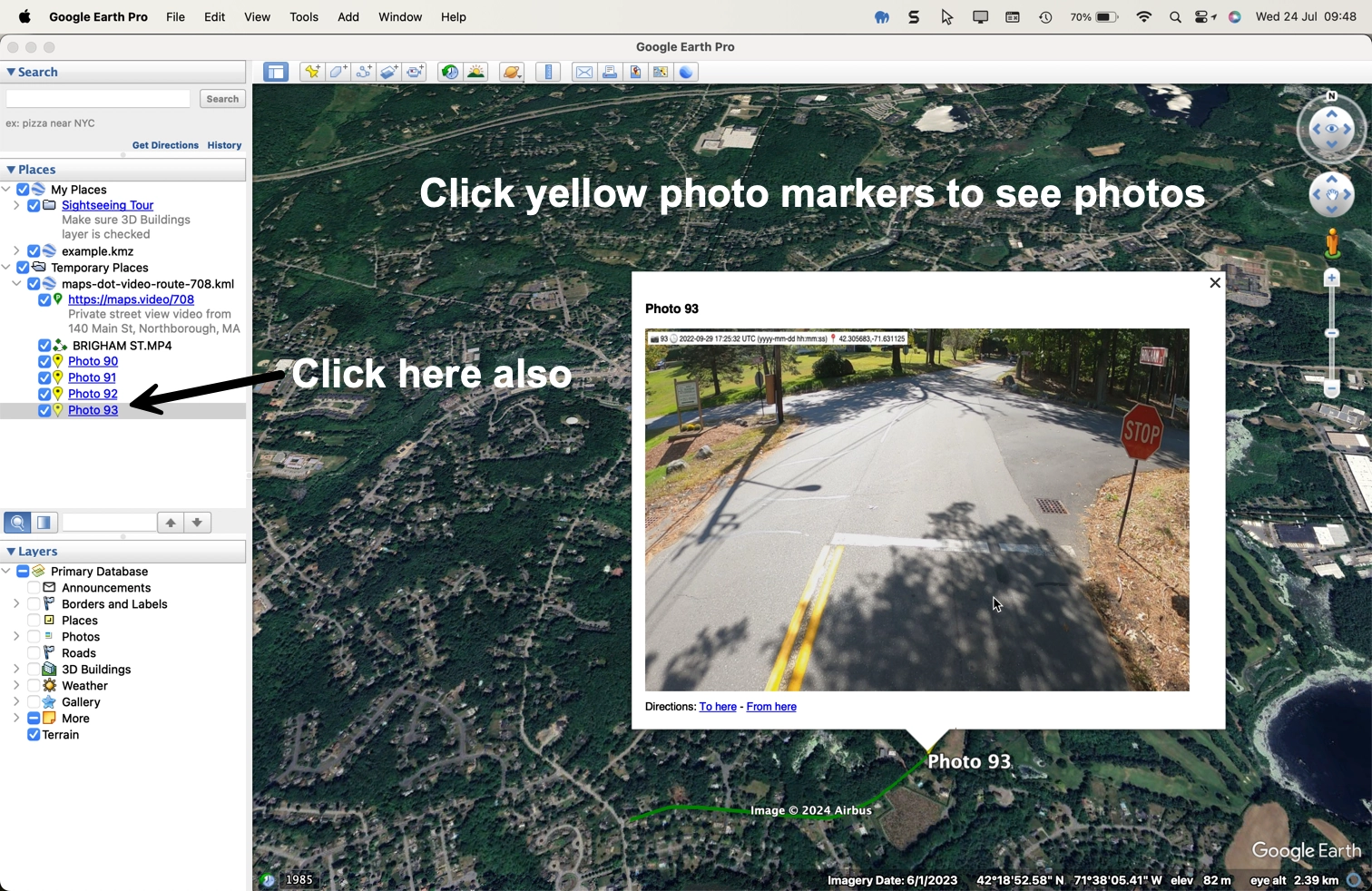1372x891 pixels.
Task: Collapse the Primary Database tree
Action: pos(6,572)
